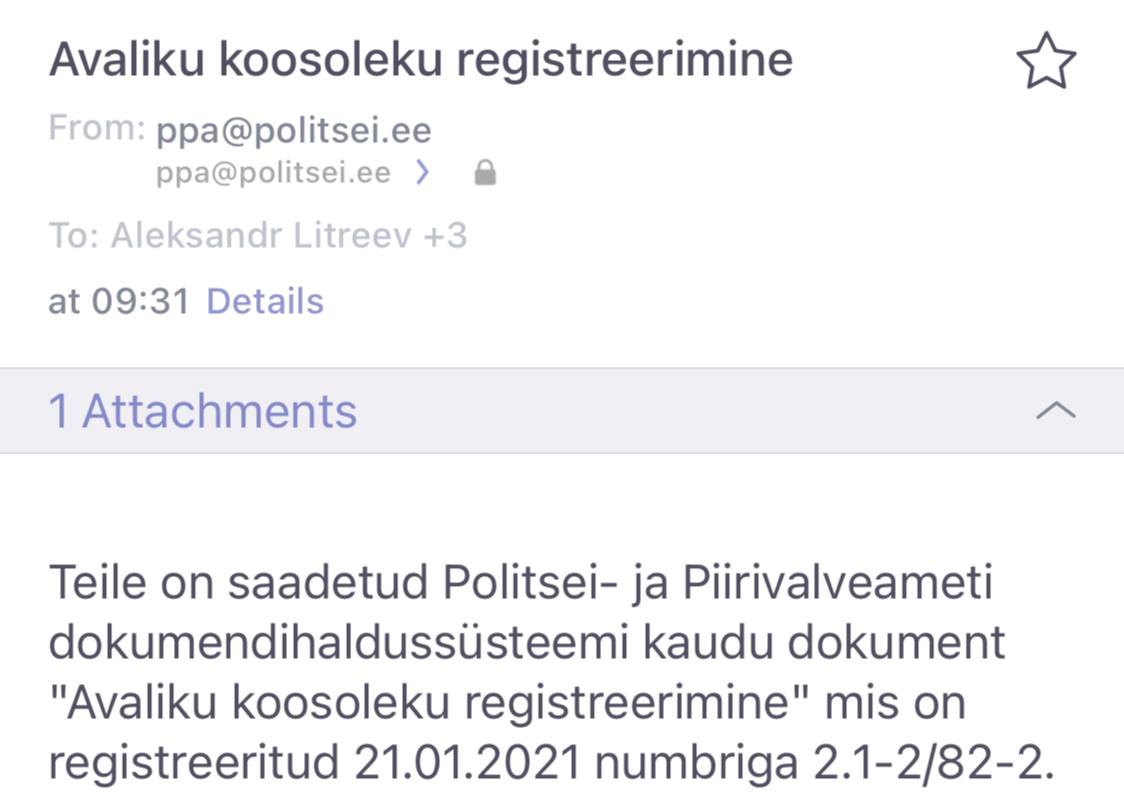This screenshot has height=795, width=1124.
Task: Collapse the attachments section chevron
Action: (x=1056, y=411)
